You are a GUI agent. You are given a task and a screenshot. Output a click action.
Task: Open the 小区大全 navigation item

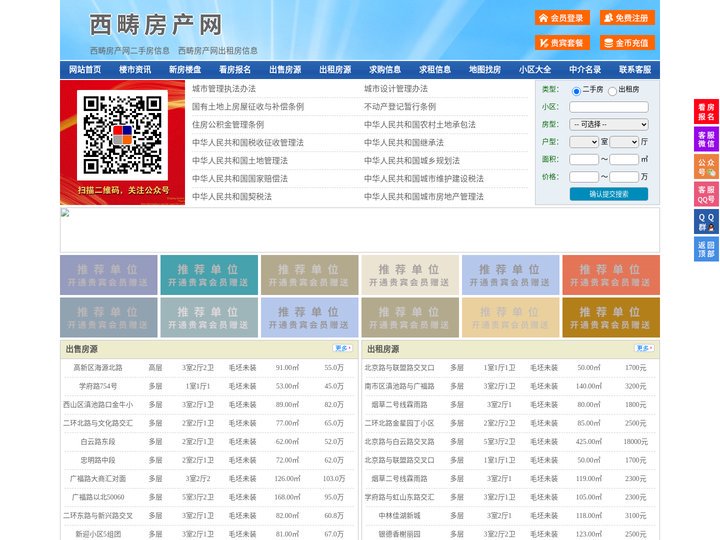(535, 69)
